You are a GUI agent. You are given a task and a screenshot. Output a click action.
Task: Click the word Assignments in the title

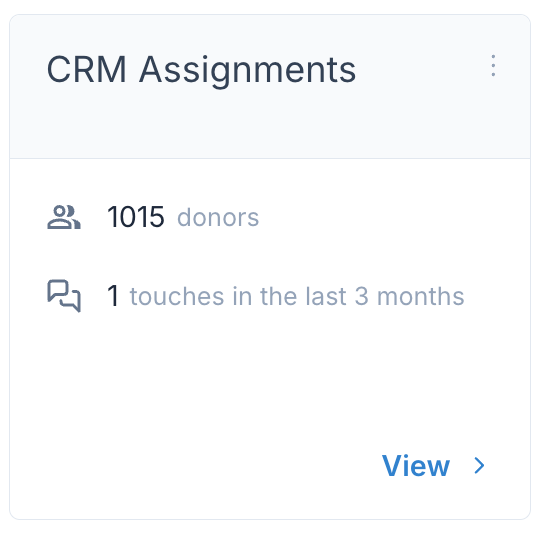coord(247,71)
